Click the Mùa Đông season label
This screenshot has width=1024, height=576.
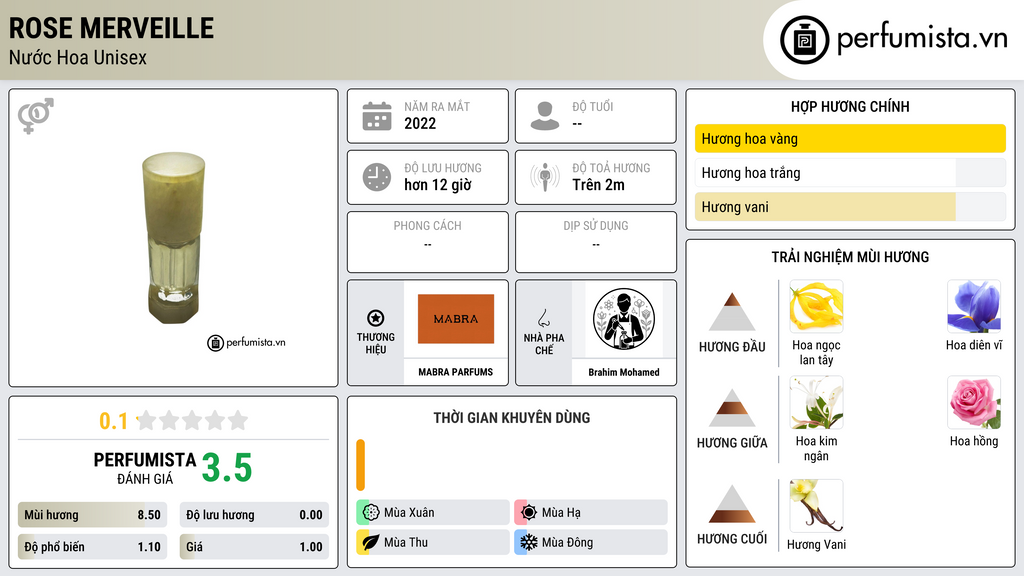568,542
